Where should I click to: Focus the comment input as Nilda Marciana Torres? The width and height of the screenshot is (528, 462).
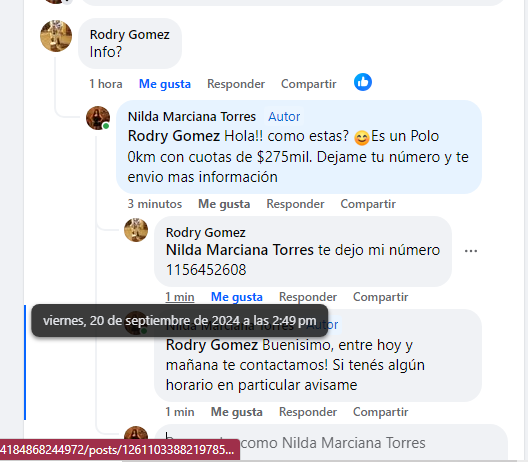point(331,442)
